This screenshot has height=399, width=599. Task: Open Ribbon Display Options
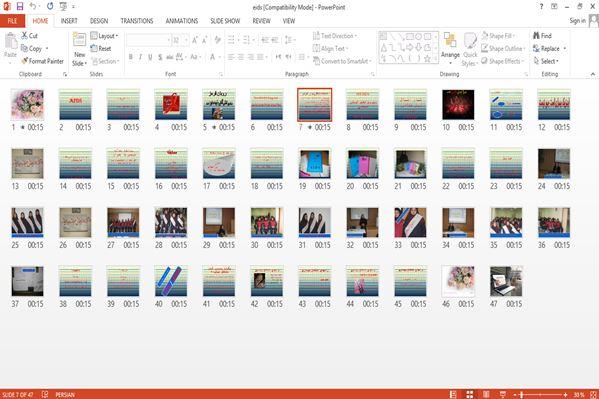pyautogui.click(x=554, y=6)
